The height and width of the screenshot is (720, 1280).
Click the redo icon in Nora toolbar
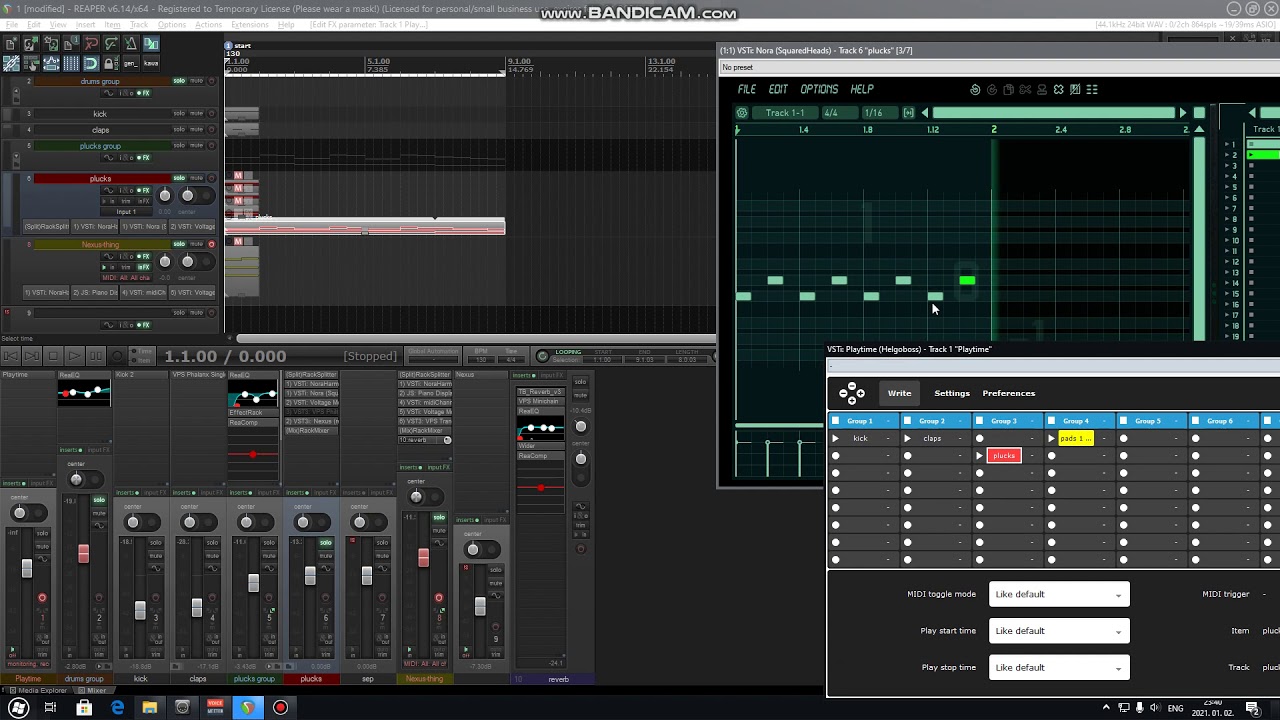[992, 90]
